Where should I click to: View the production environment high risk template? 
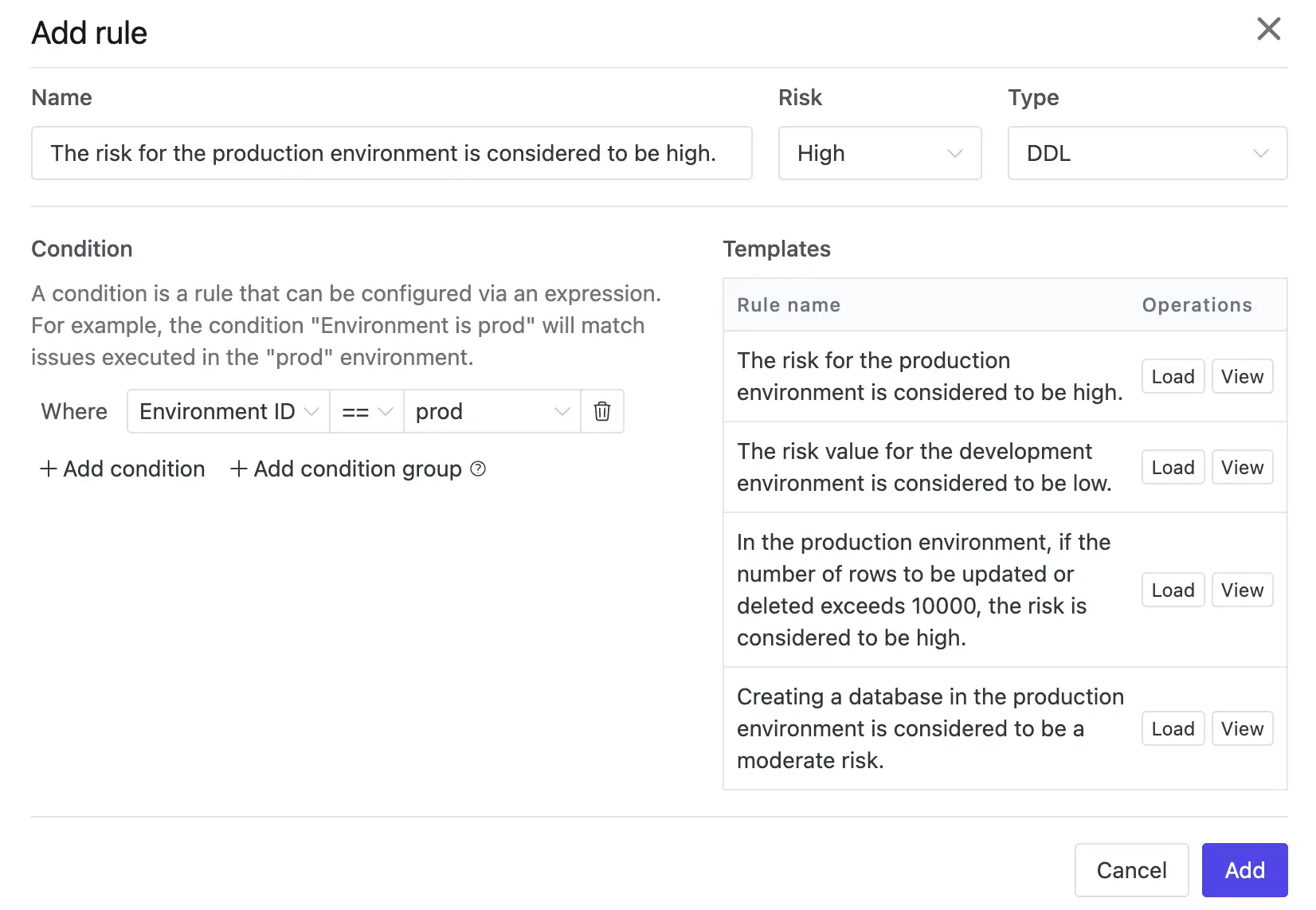coord(1242,376)
